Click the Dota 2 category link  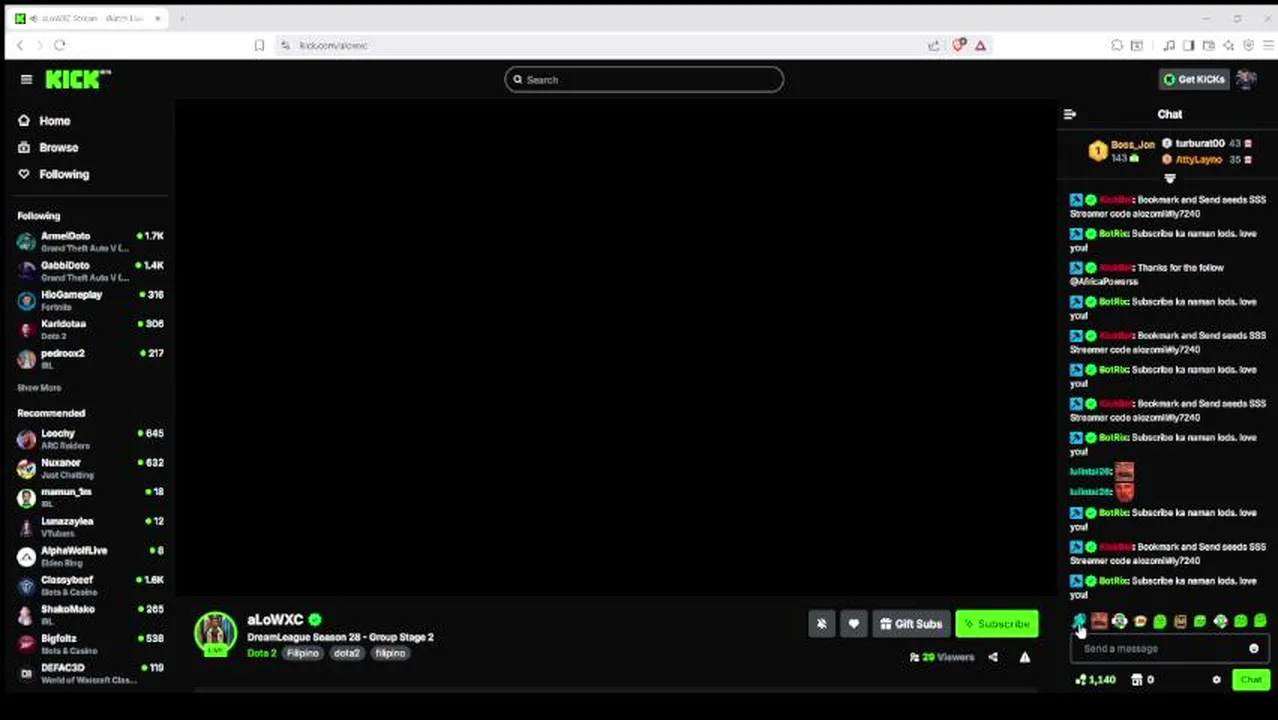(261, 654)
